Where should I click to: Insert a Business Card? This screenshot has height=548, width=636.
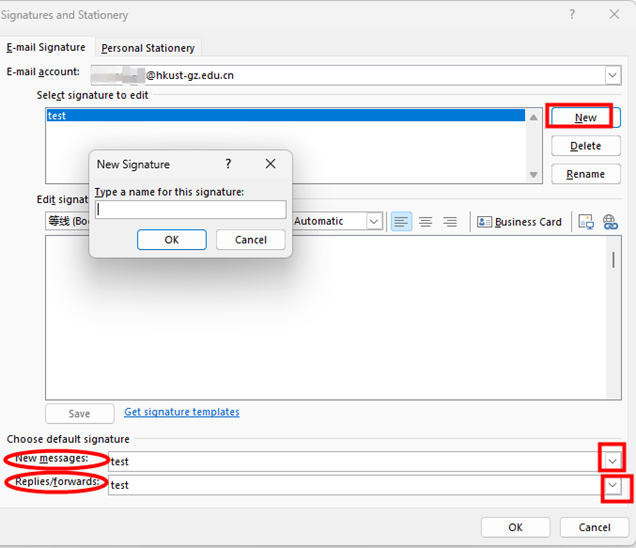[519, 221]
